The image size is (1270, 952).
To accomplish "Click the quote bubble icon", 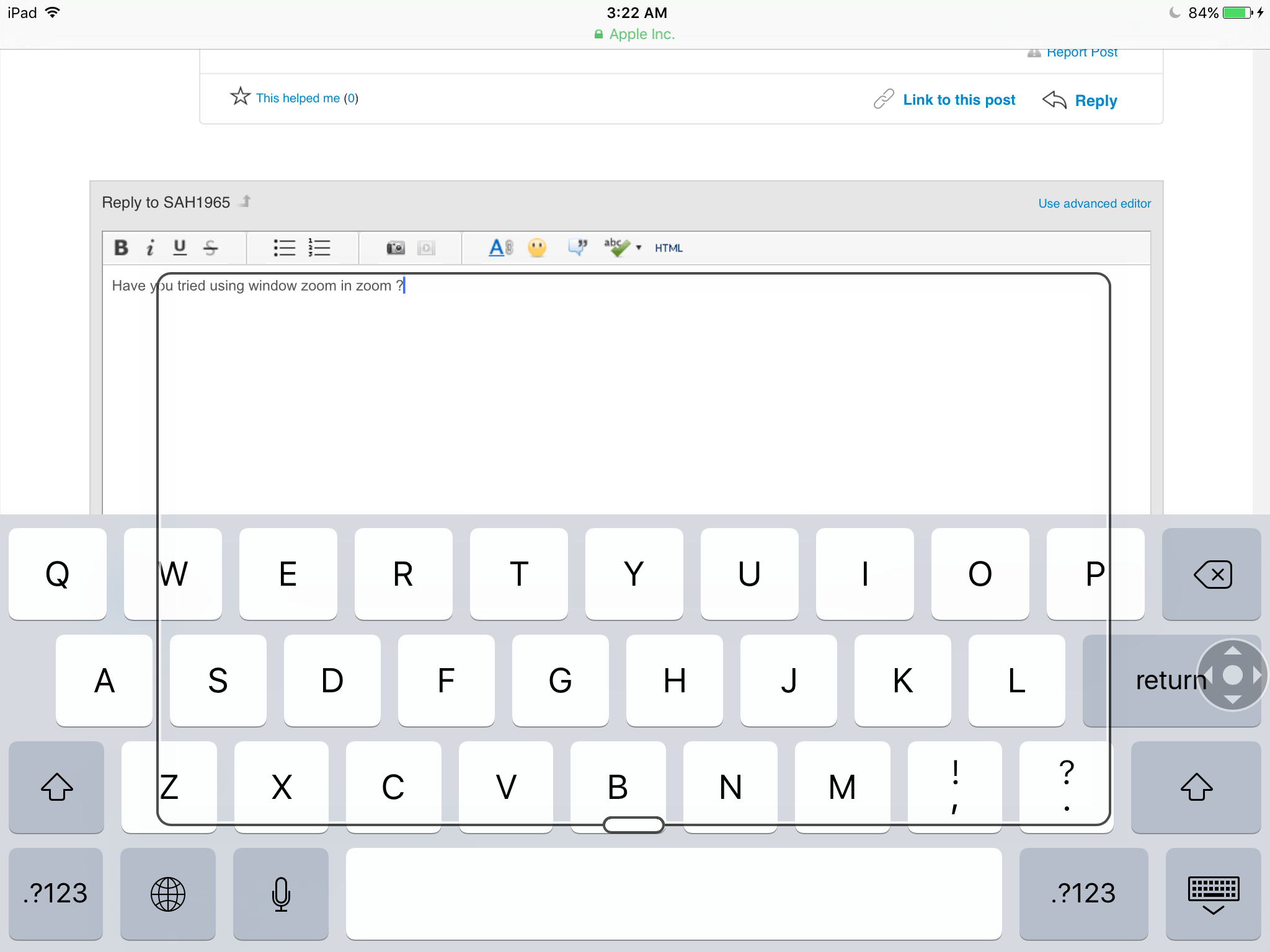I will [x=577, y=248].
